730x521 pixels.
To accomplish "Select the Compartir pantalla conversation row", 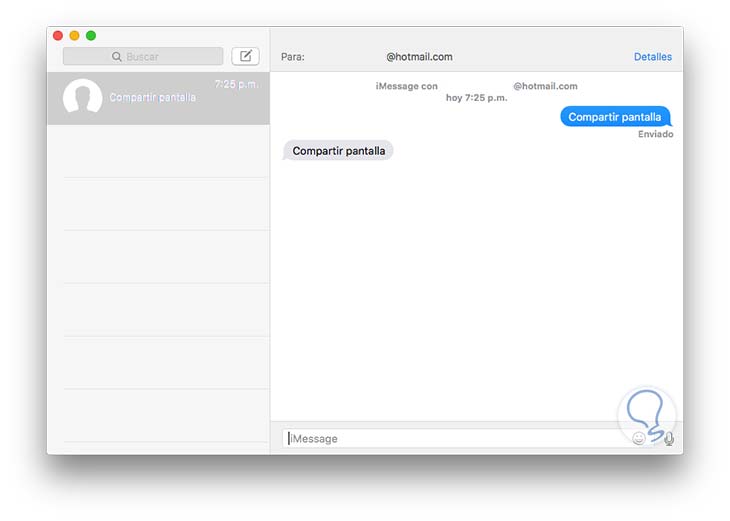I will [x=158, y=98].
